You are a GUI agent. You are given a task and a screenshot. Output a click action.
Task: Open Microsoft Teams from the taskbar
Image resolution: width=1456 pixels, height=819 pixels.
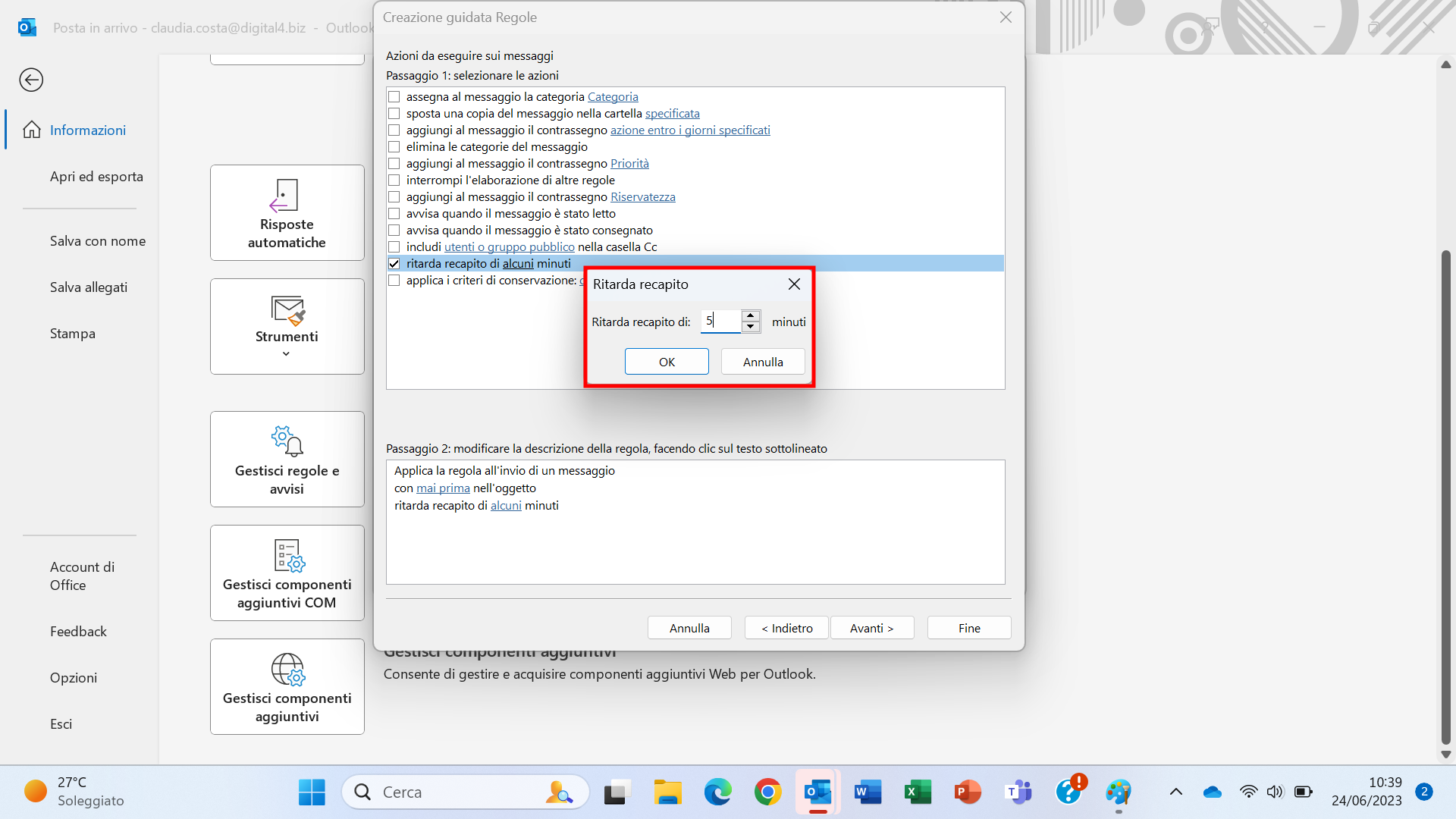tap(1018, 791)
